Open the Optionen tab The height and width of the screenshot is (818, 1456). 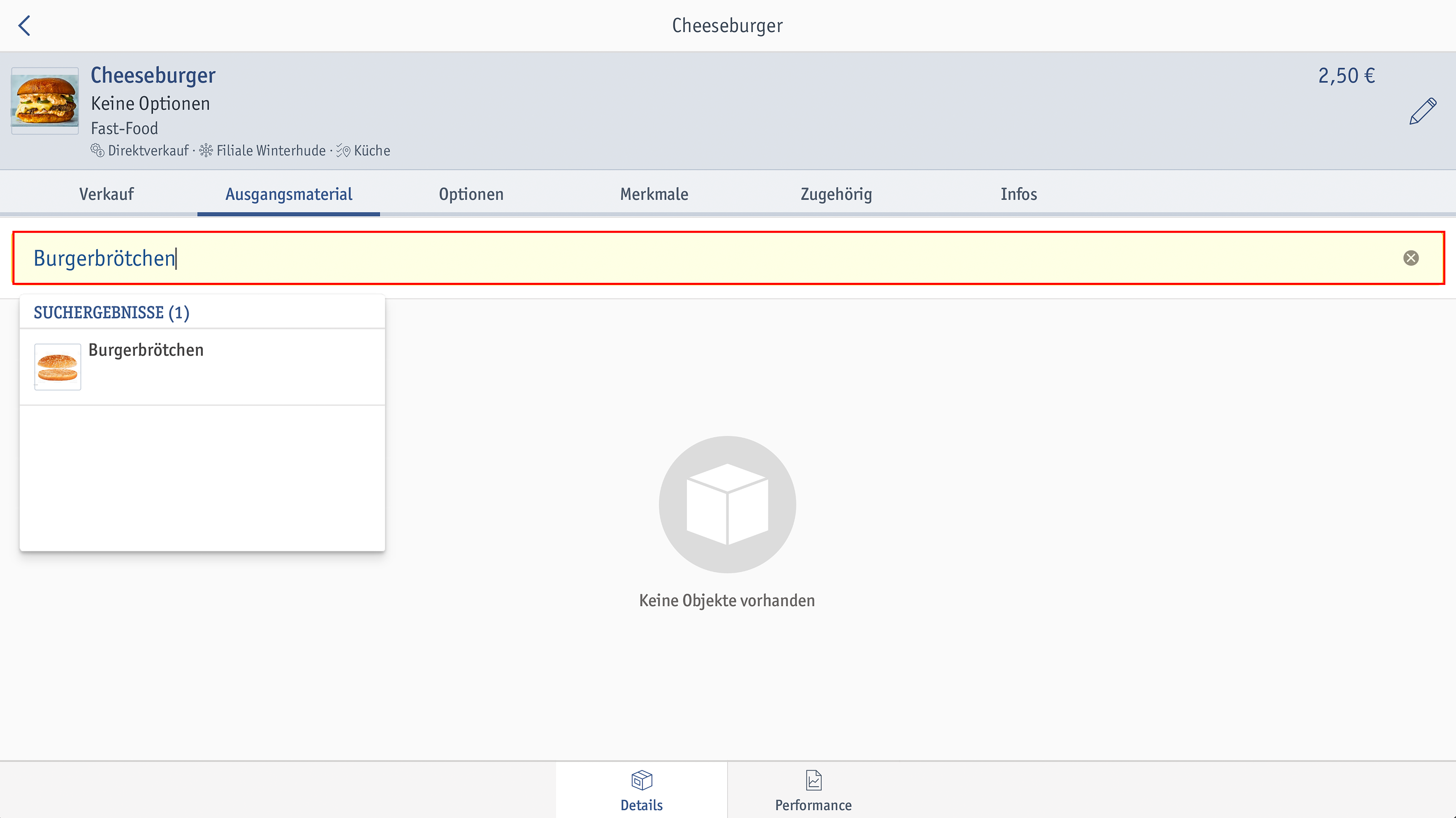tap(471, 194)
